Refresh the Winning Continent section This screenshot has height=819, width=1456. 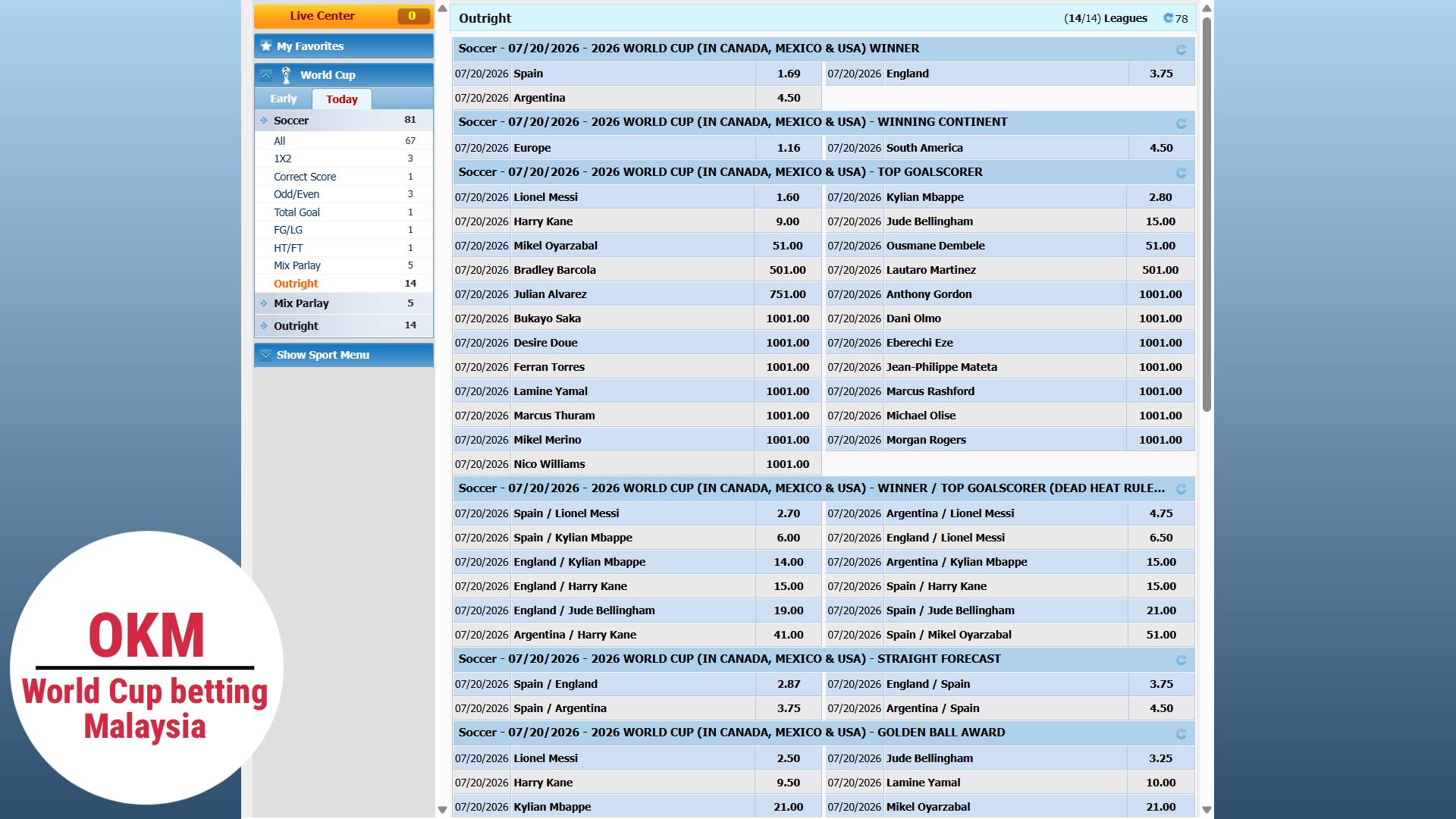[x=1181, y=124]
